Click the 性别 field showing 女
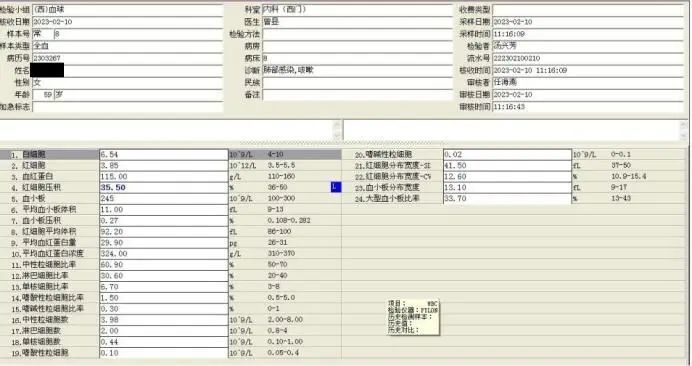This screenshot has height=366, width=692. [128, 83]
